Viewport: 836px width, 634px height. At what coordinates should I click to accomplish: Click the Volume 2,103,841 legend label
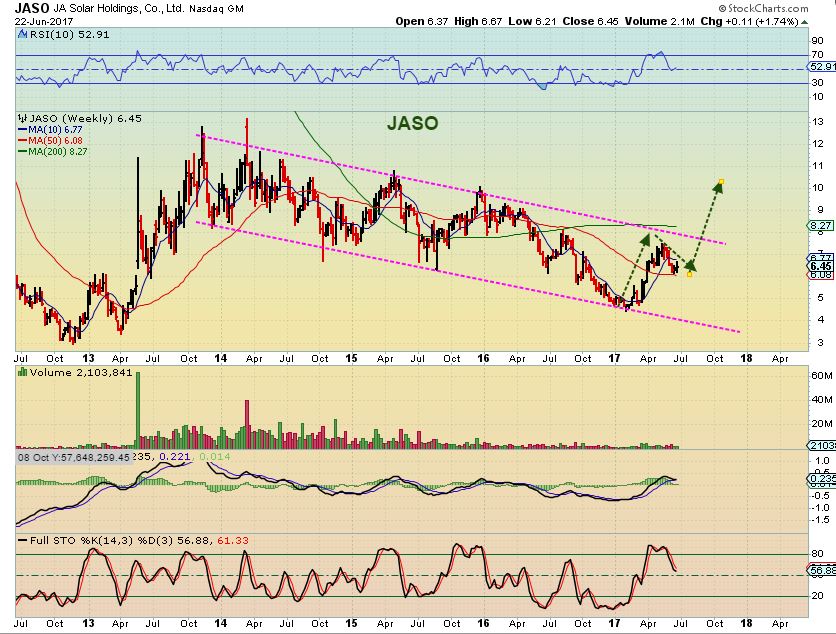click(81, 372)
